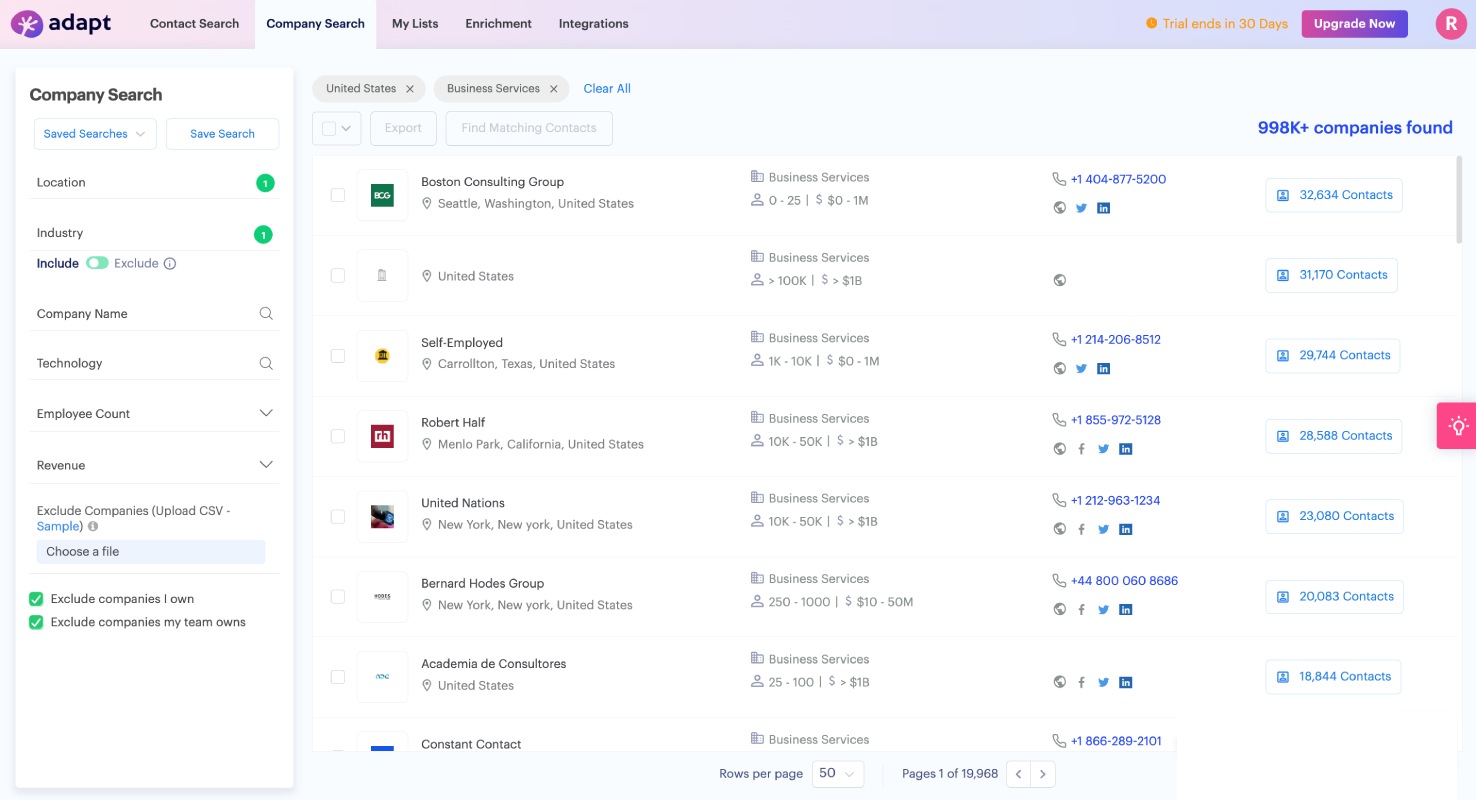Go to the previous results page

[1018, 774]
